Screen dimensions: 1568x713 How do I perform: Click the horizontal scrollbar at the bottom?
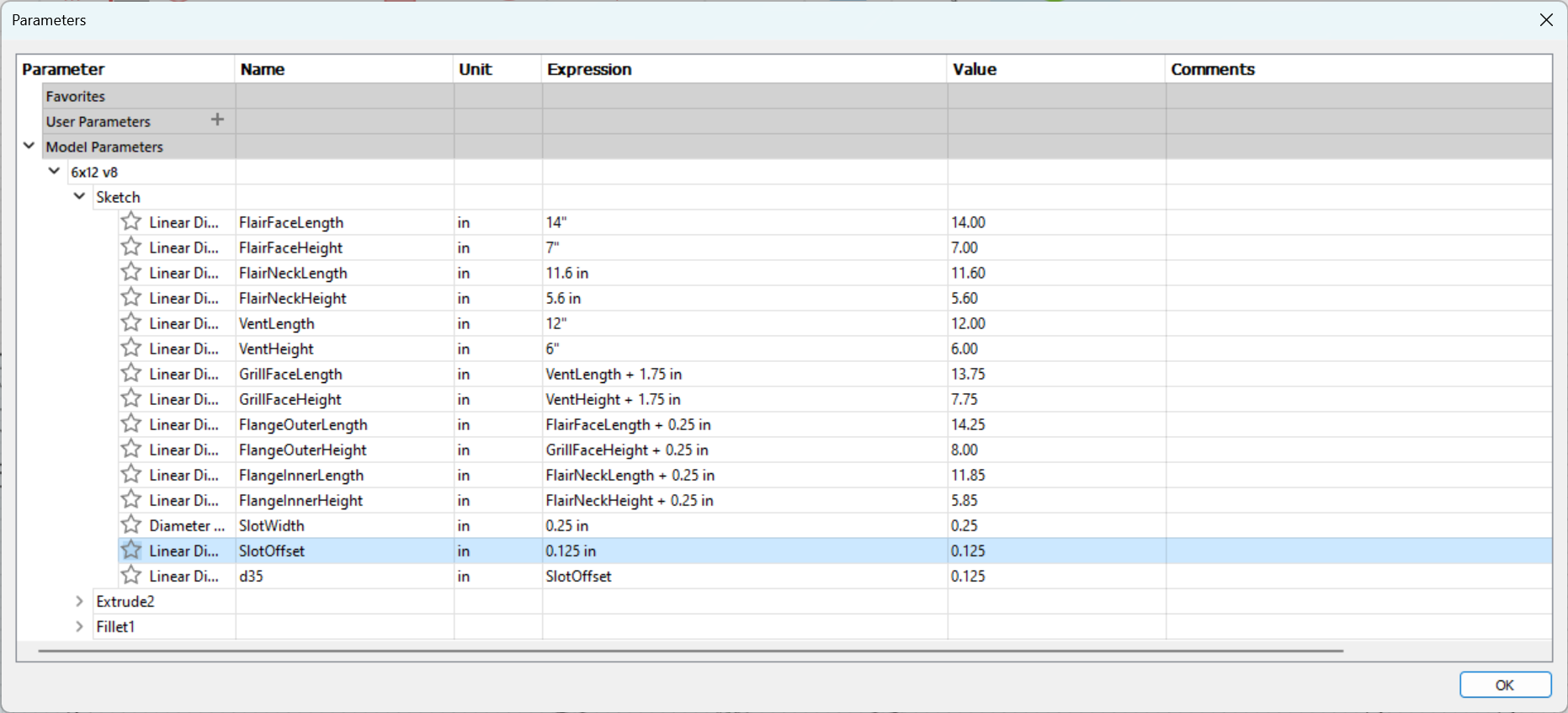click(690, 651)
